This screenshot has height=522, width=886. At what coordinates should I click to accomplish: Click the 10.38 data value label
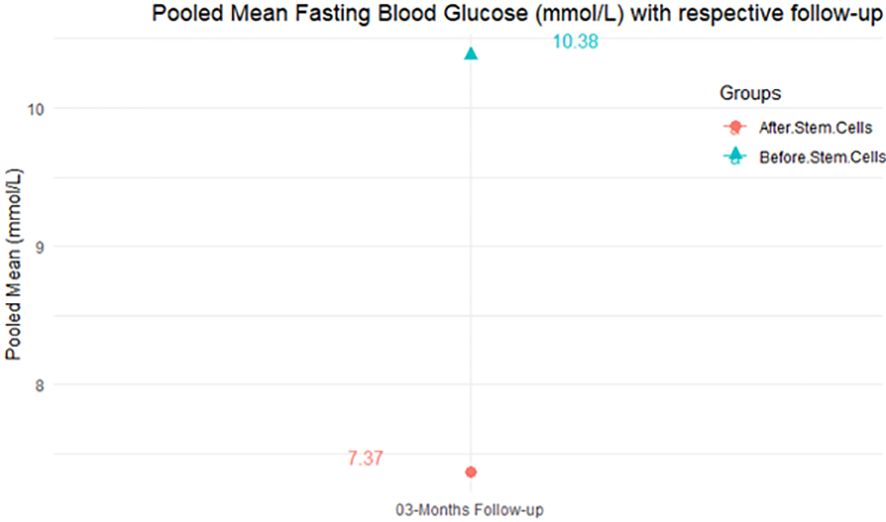[575, 42]
